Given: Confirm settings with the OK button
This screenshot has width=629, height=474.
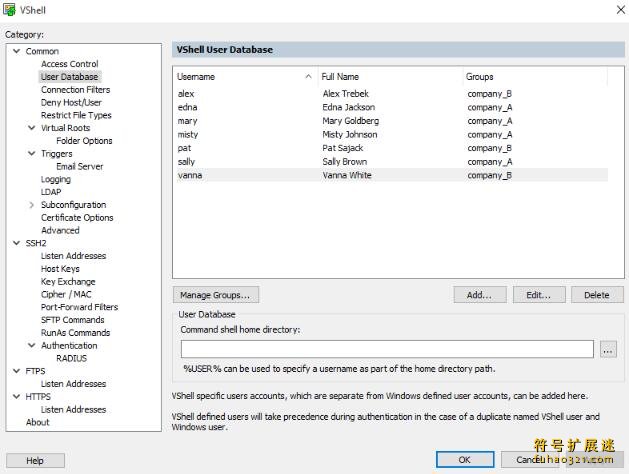Looking at the screenshot, I should click(465, 460).
